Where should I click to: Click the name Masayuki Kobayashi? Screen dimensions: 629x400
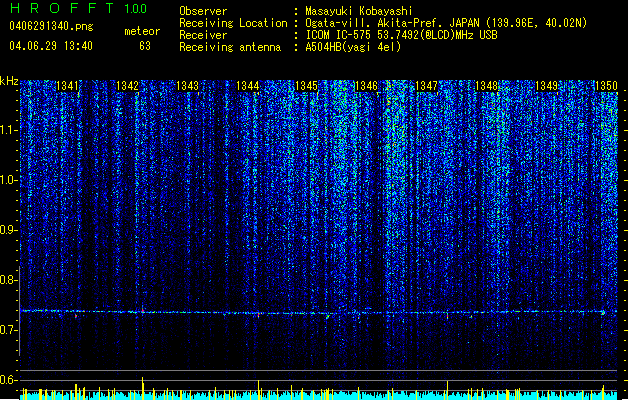359,11
